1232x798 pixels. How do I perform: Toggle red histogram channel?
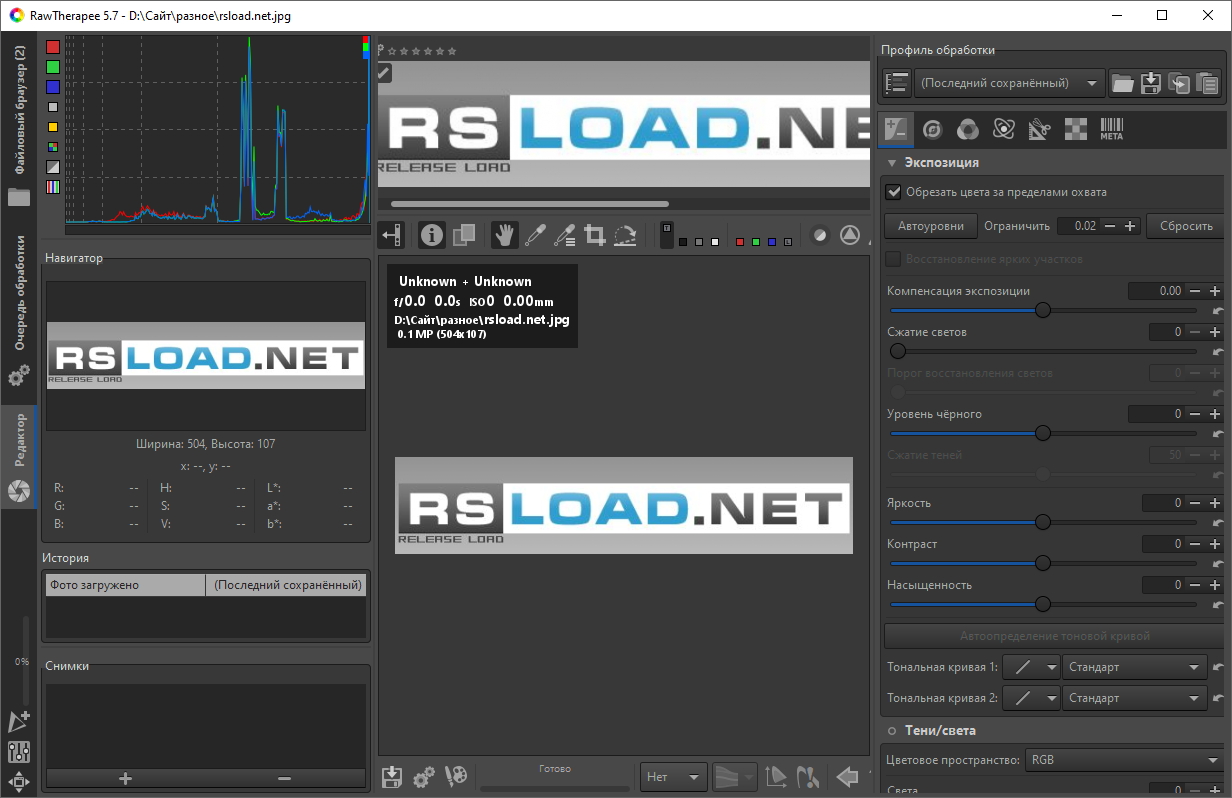[53, 47]
